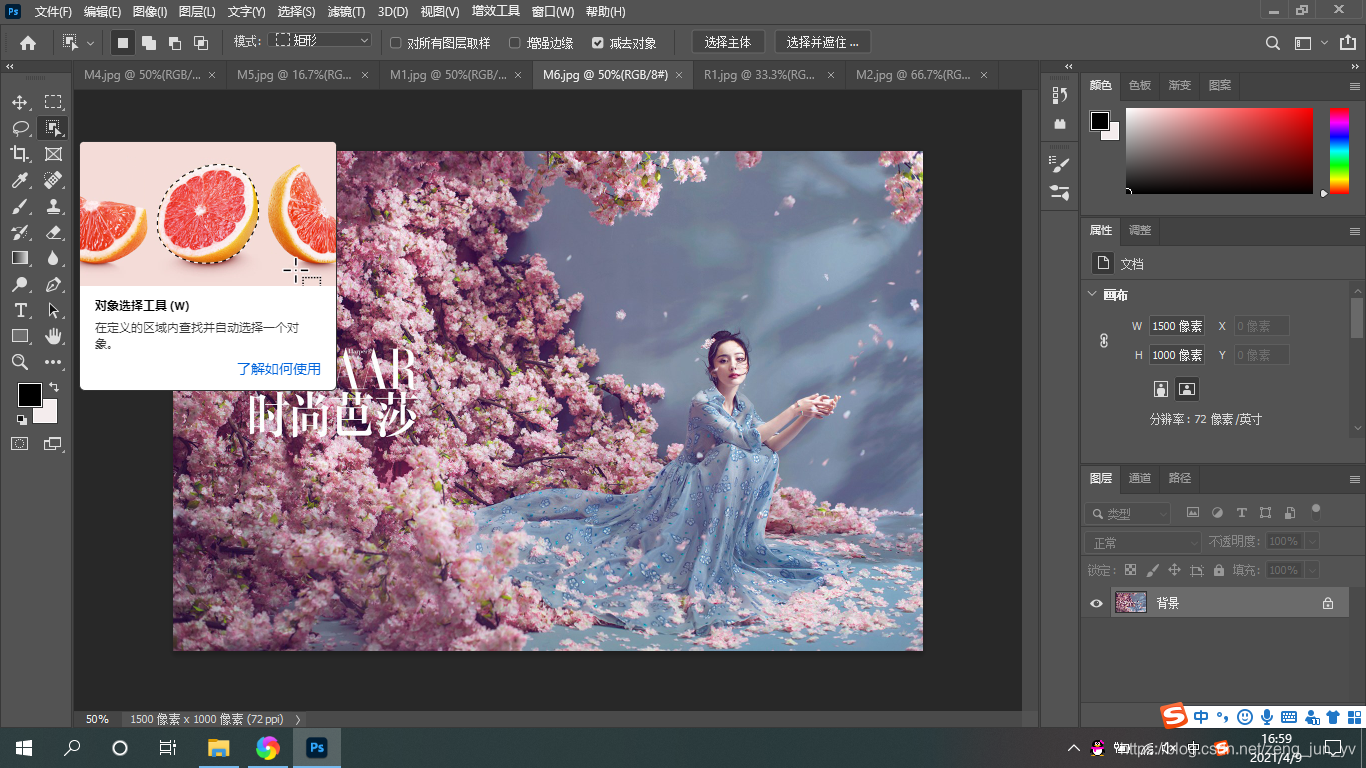Pick a color from the rainbow spectrum bar
The width and height of the screenshot is (1366, 768).
1339,150
